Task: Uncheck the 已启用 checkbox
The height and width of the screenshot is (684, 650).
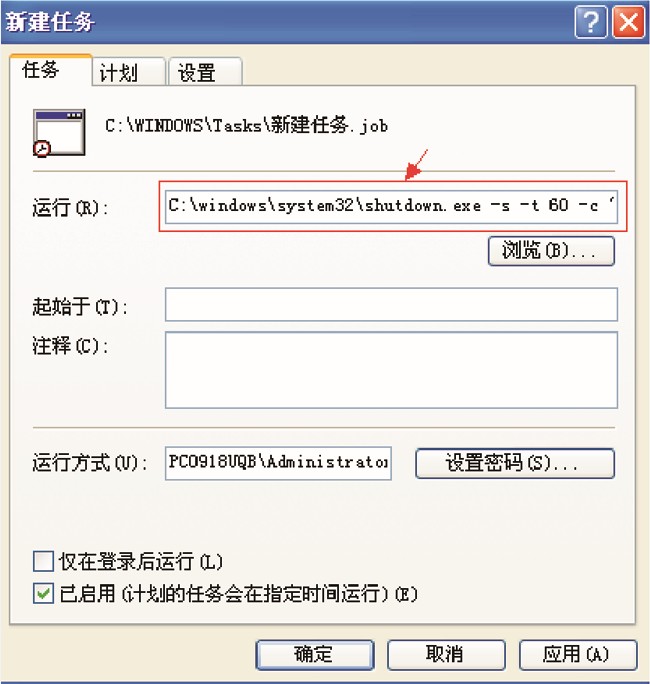Action: [x=44, y=593]
